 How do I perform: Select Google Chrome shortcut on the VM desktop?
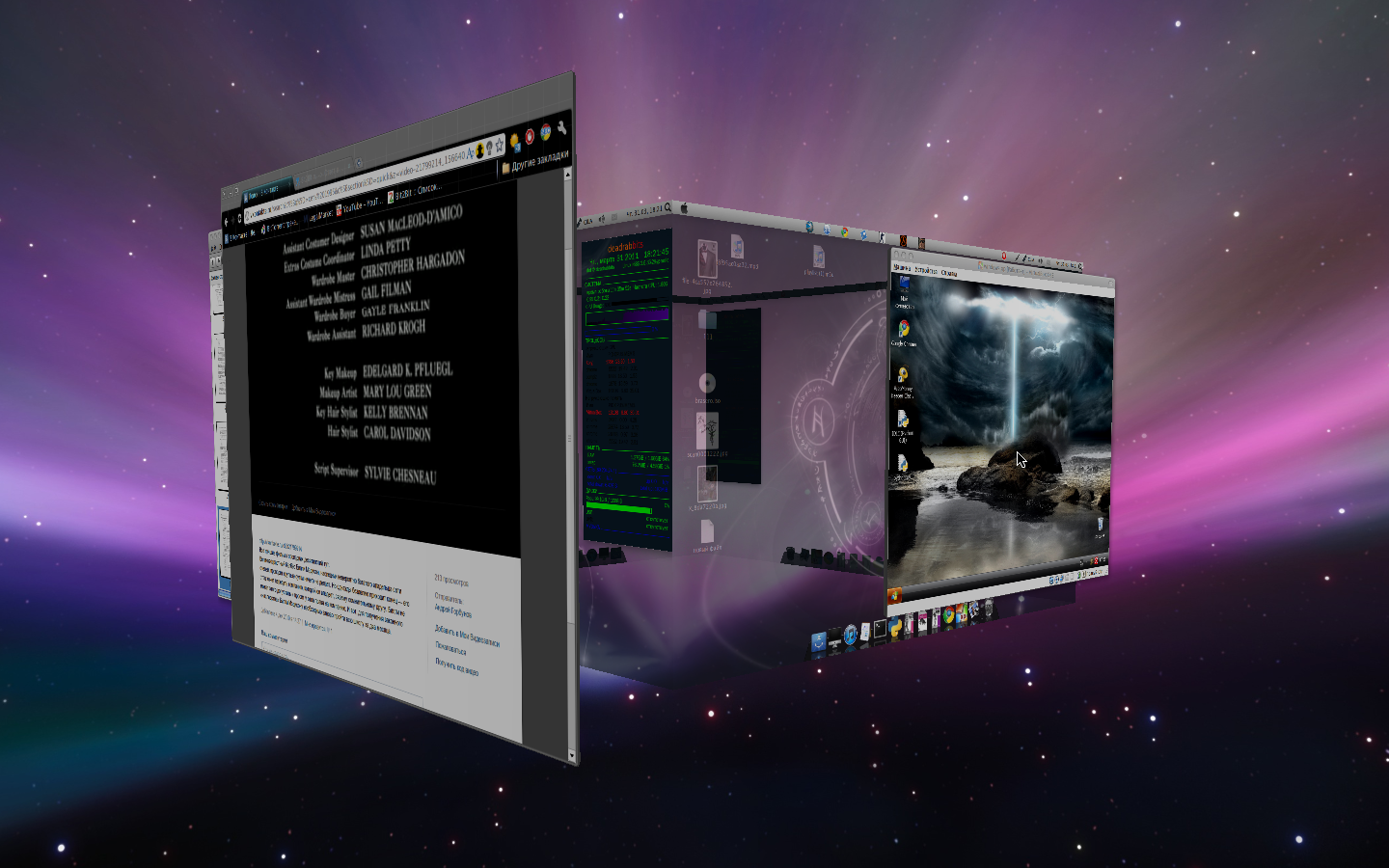(x=903, y=333)
